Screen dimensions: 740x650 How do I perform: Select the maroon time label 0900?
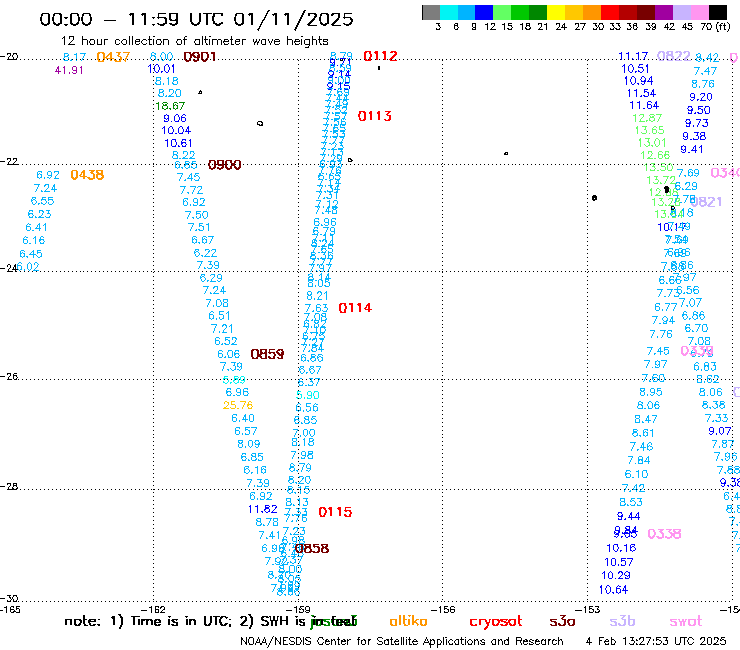(225, 165)
